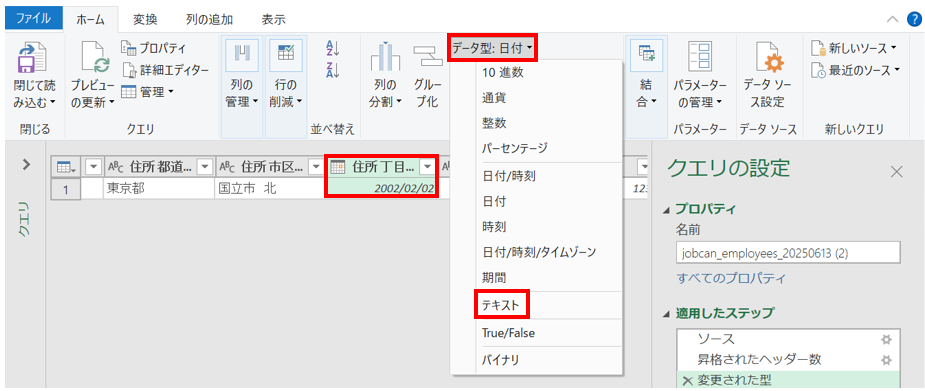
Task: Click the table icon in grid corner
Action: tap(65, 168)
